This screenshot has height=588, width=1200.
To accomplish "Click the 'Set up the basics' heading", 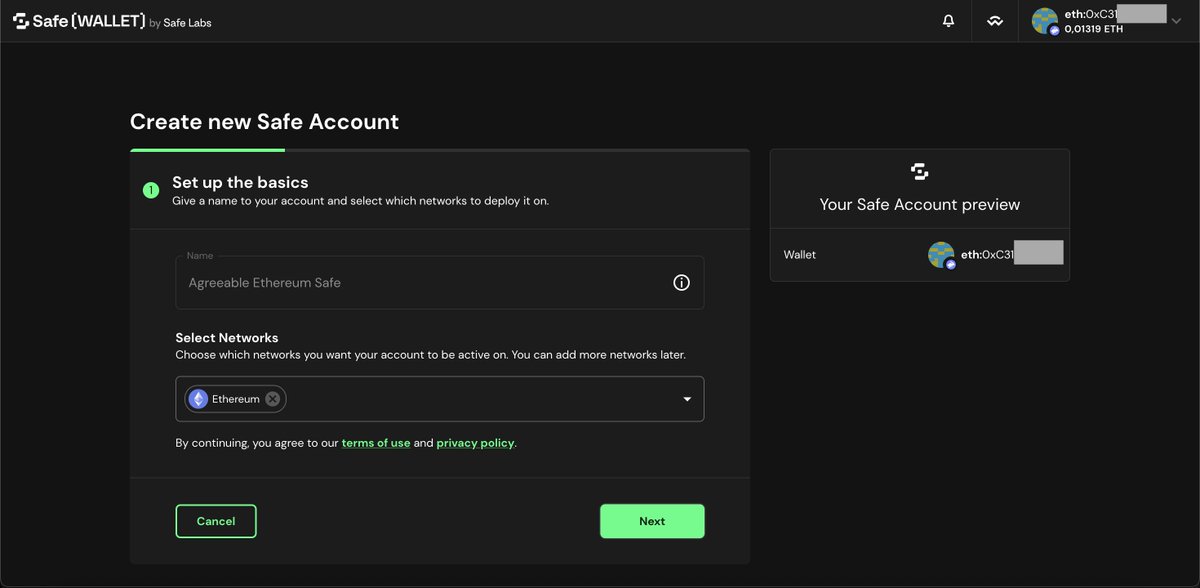I will tap(240, 182).
